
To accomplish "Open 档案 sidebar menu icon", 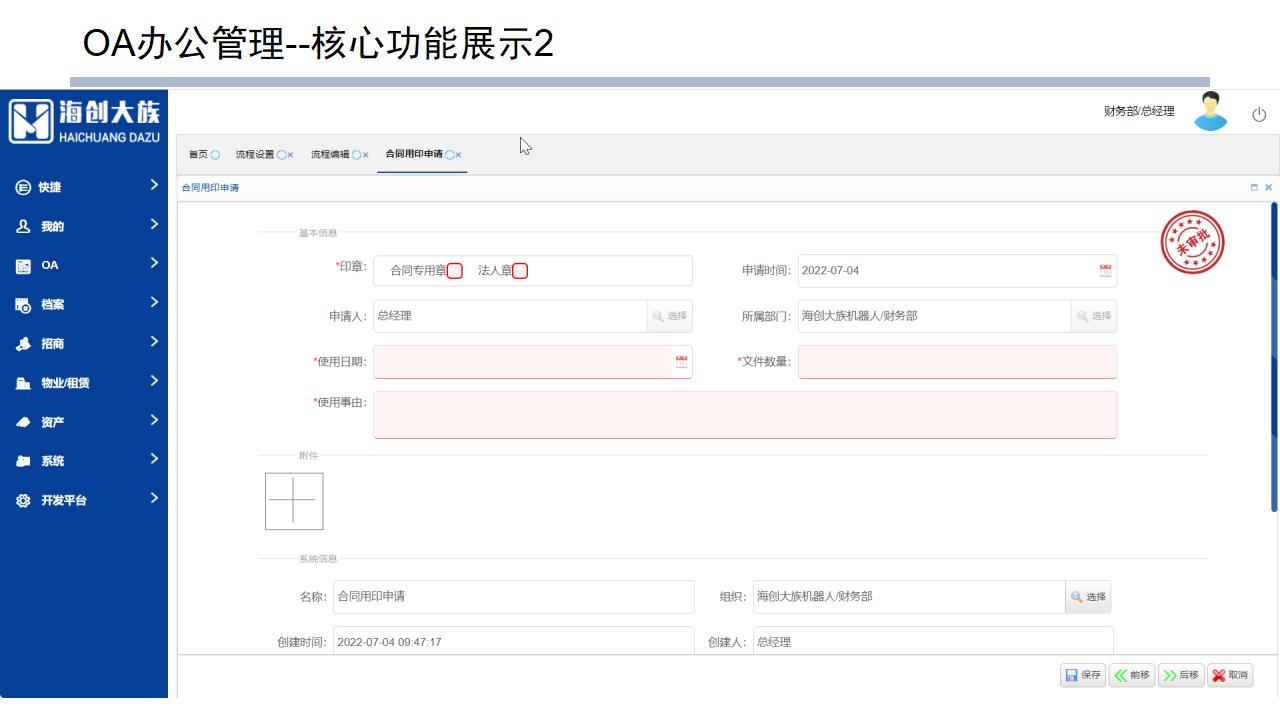I will coord(23,305).
